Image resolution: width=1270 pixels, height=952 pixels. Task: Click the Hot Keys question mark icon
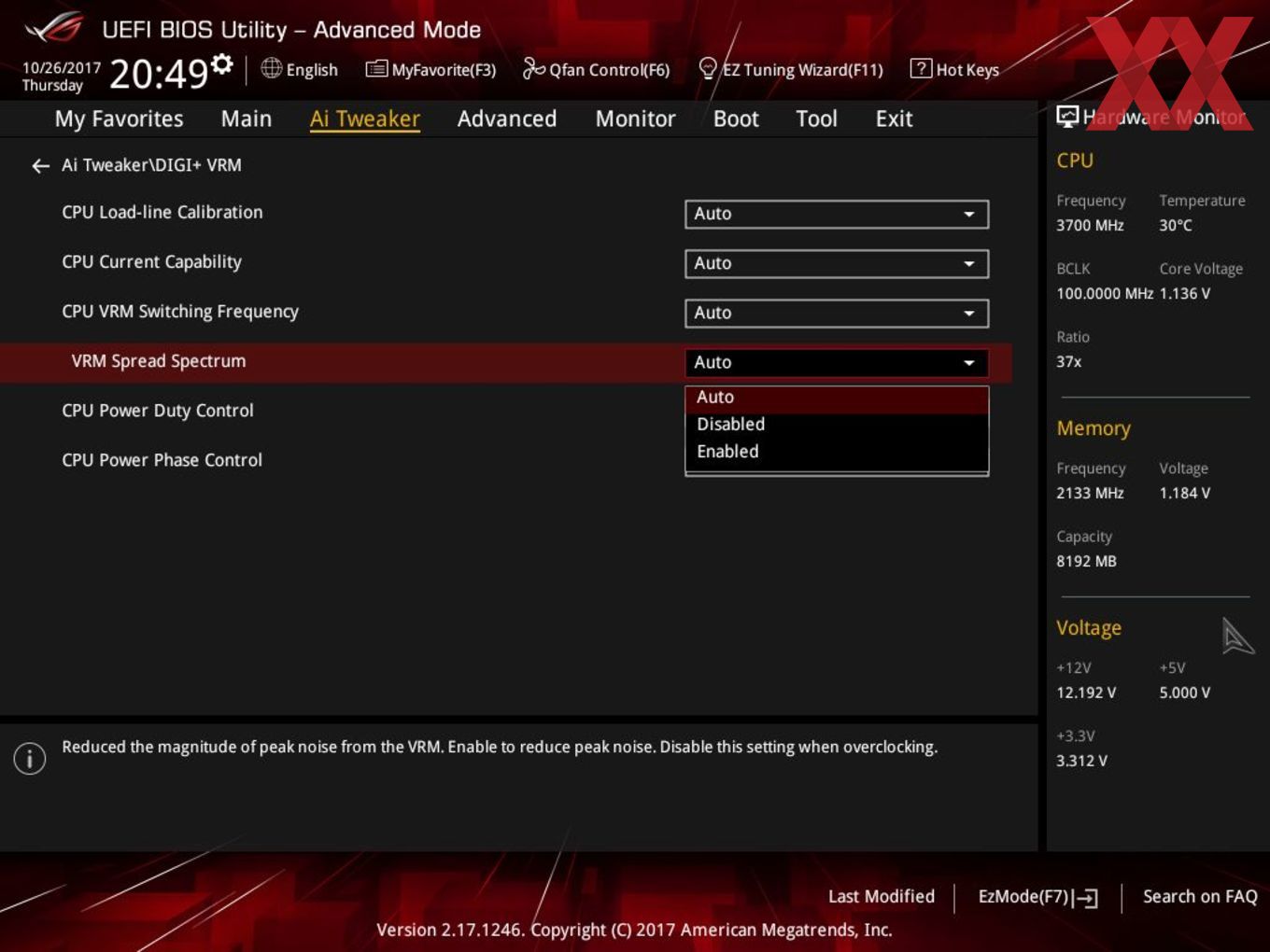coord(921,68)
